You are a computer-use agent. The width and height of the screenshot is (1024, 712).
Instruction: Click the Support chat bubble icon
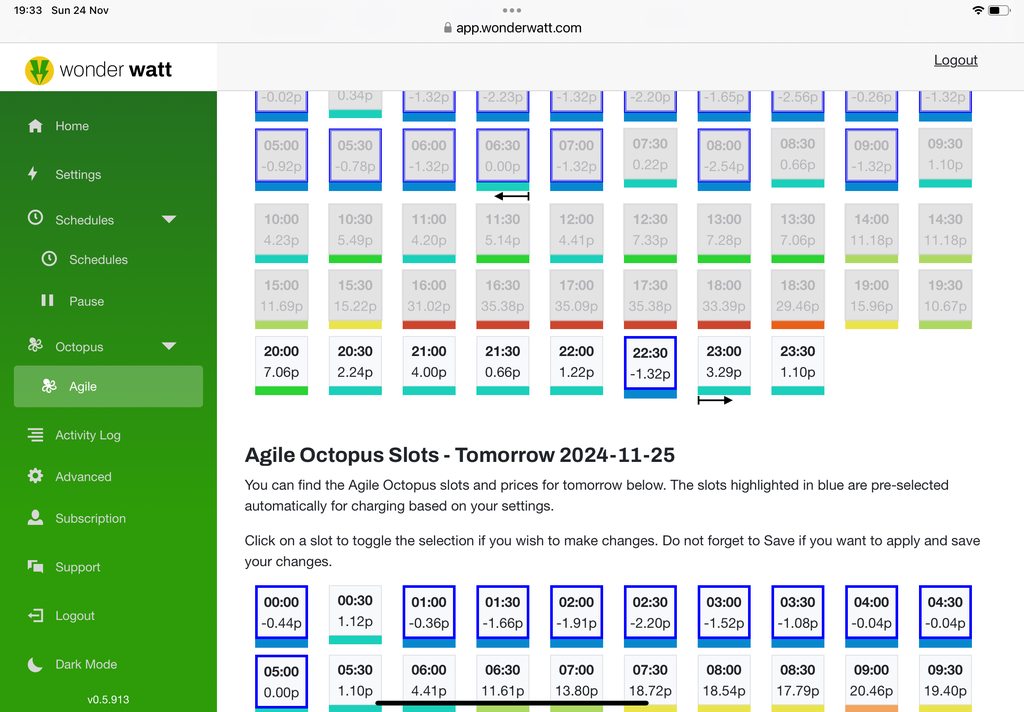click(x=36, y=567)
